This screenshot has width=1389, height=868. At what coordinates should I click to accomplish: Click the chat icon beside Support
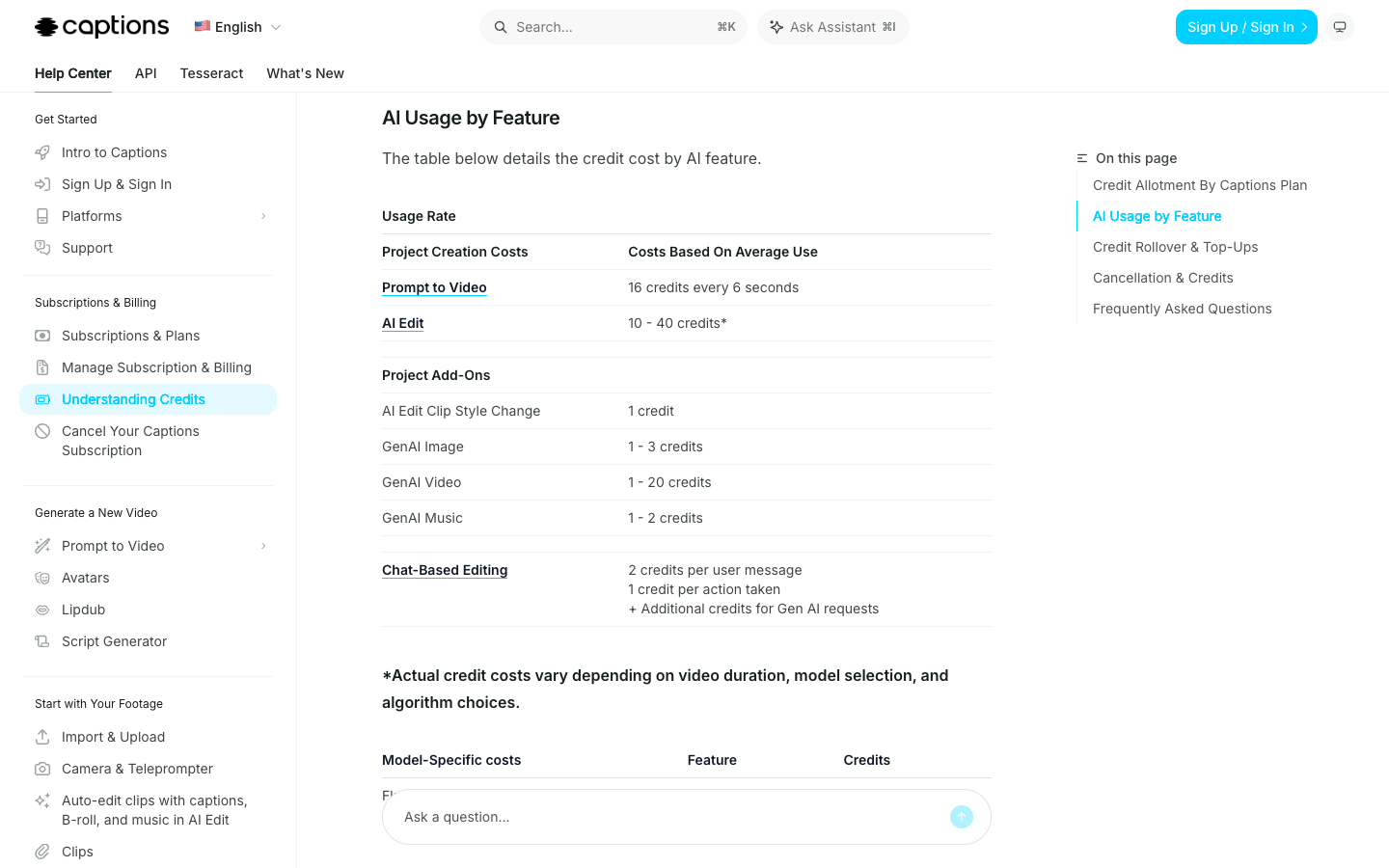coord(42,248)
